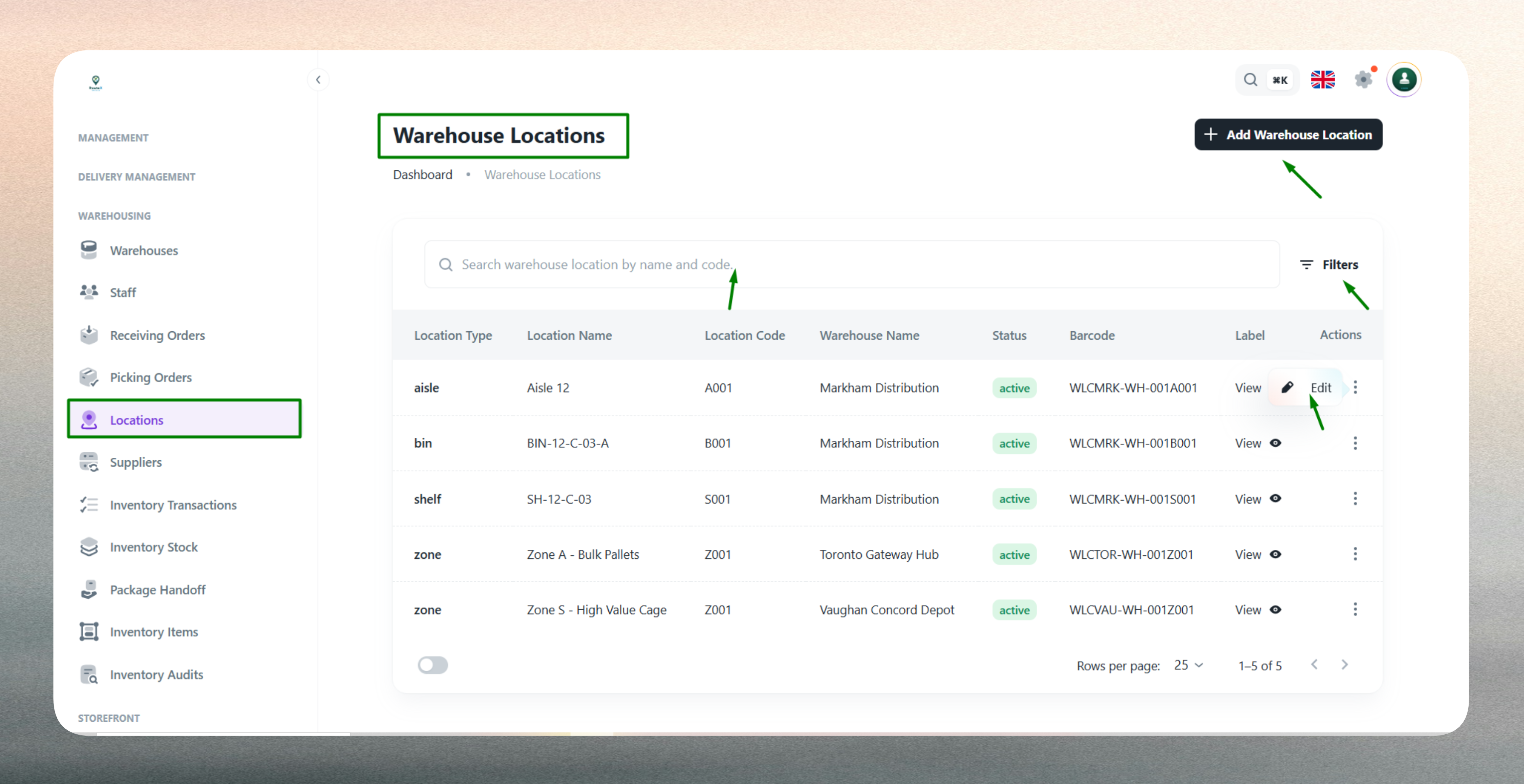The image size is (1524, 784).
Task: Open the Edit pencil for Aisle 12
Action: coord(1287,388)
